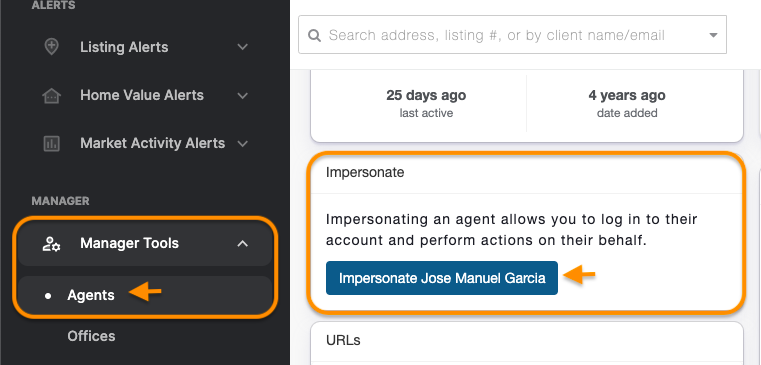Expand the Market Activity Alerts chevron

(243, 144)
